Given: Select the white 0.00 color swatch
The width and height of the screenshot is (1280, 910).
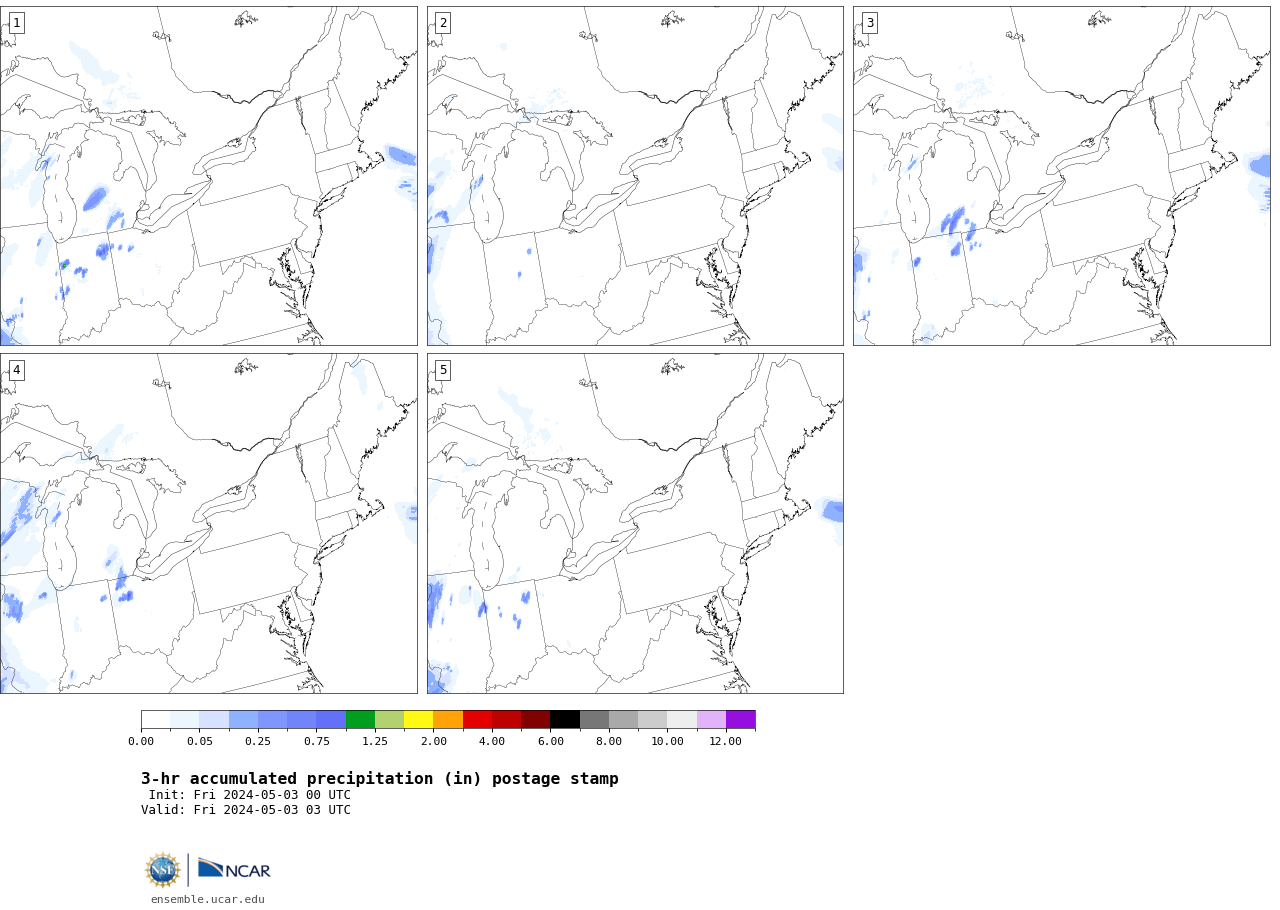Looking at the screenshot, I should click(x=156, y=720).
